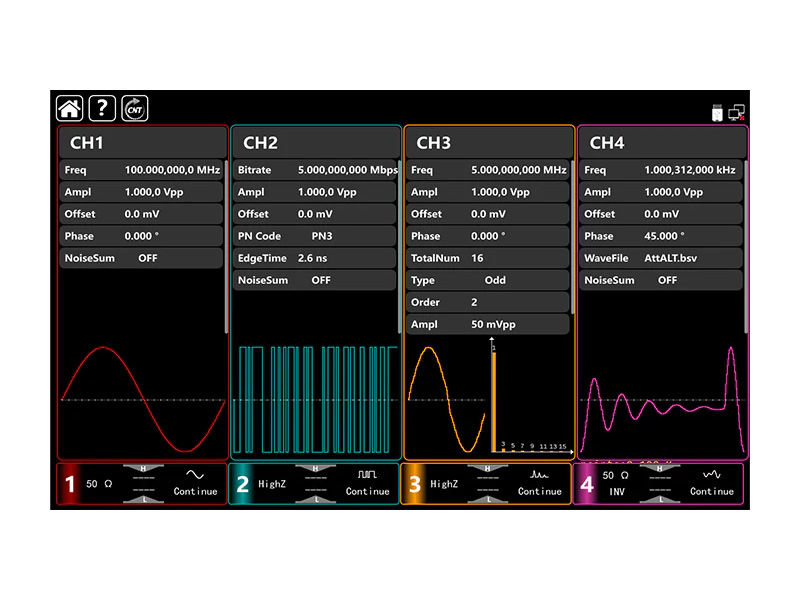
Task: Open the H/L limit icon in channel 4 tab
Action: click(660, 484)
